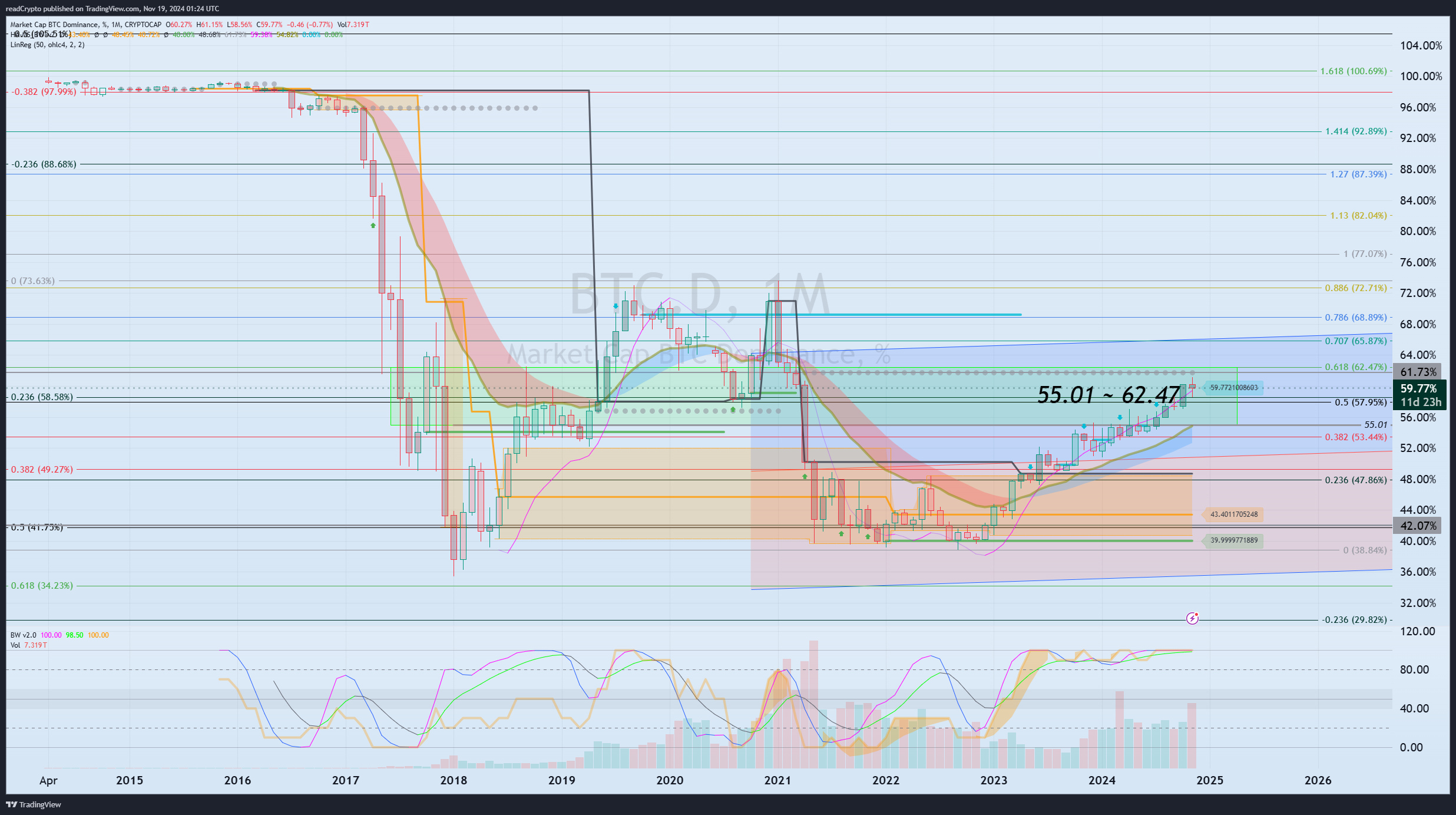The height and width of the screenshot is (815, 1456).
Task: Click the '59.7721008603' line value tag
Action: [x=1233, y=388]
